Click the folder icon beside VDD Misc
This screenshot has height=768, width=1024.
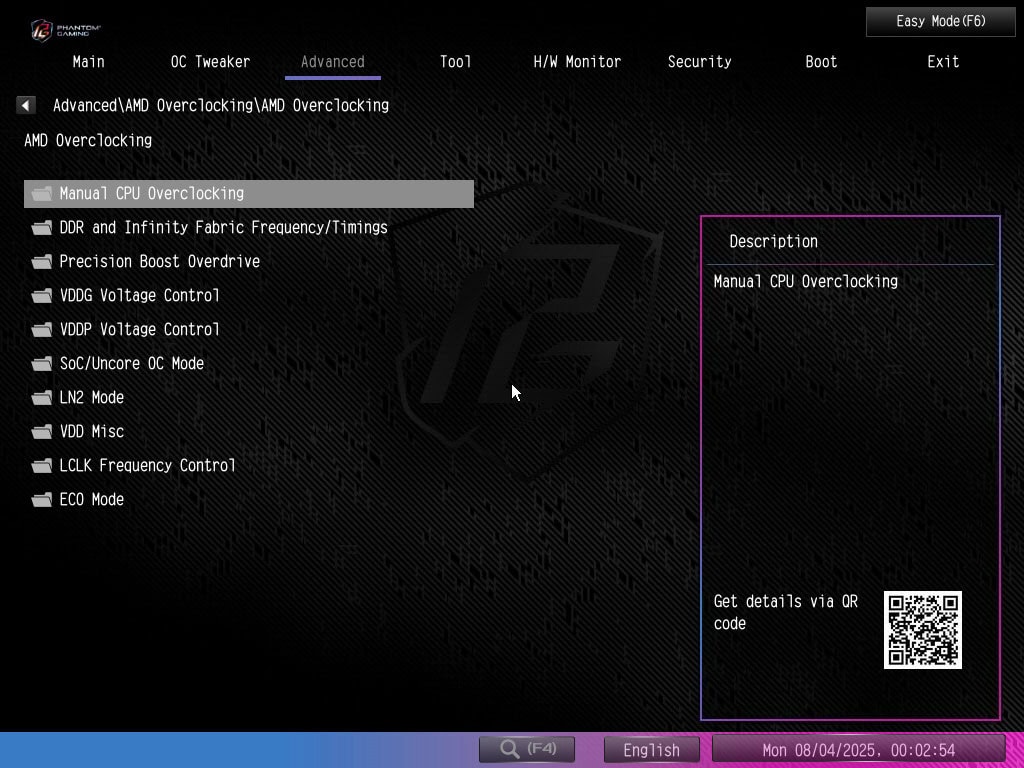(x=42, y=431)
